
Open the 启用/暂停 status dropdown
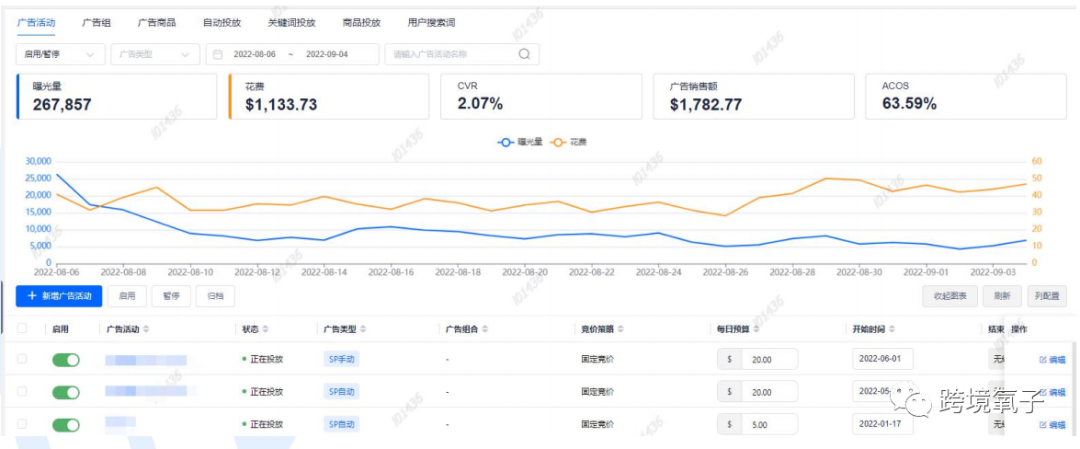click(60, 54)
